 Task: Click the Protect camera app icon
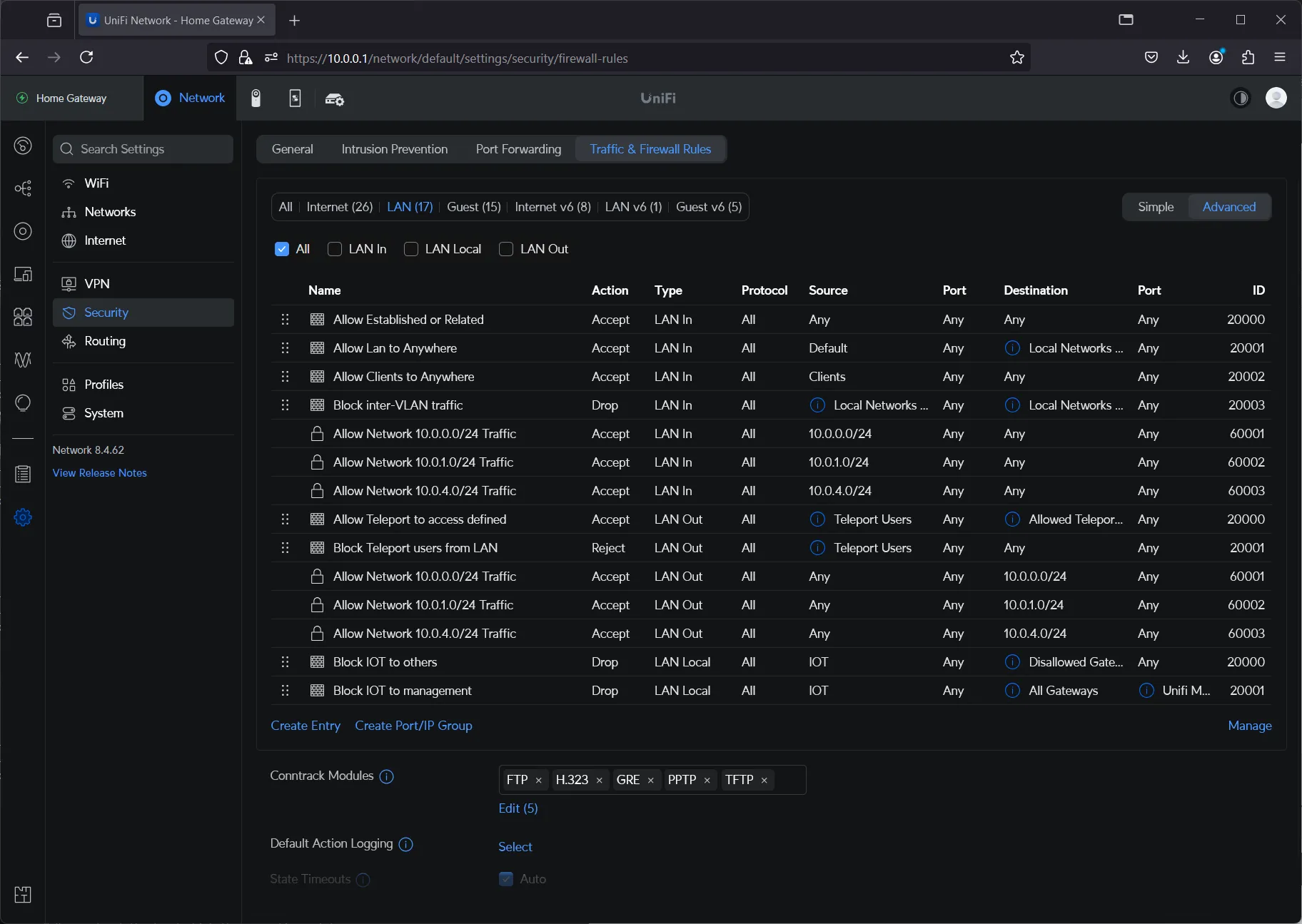[x=256, y=98]
